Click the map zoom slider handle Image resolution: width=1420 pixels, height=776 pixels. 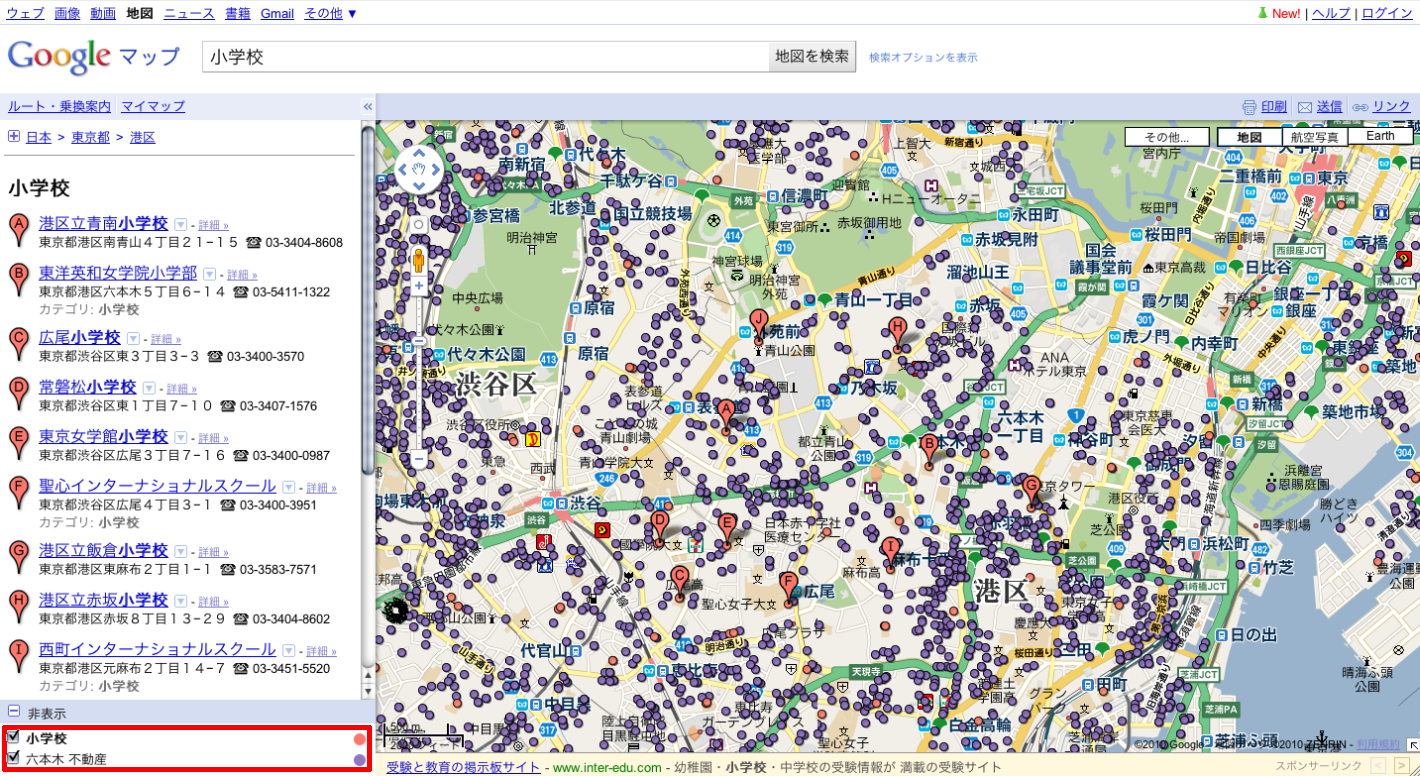click(419, 343)
